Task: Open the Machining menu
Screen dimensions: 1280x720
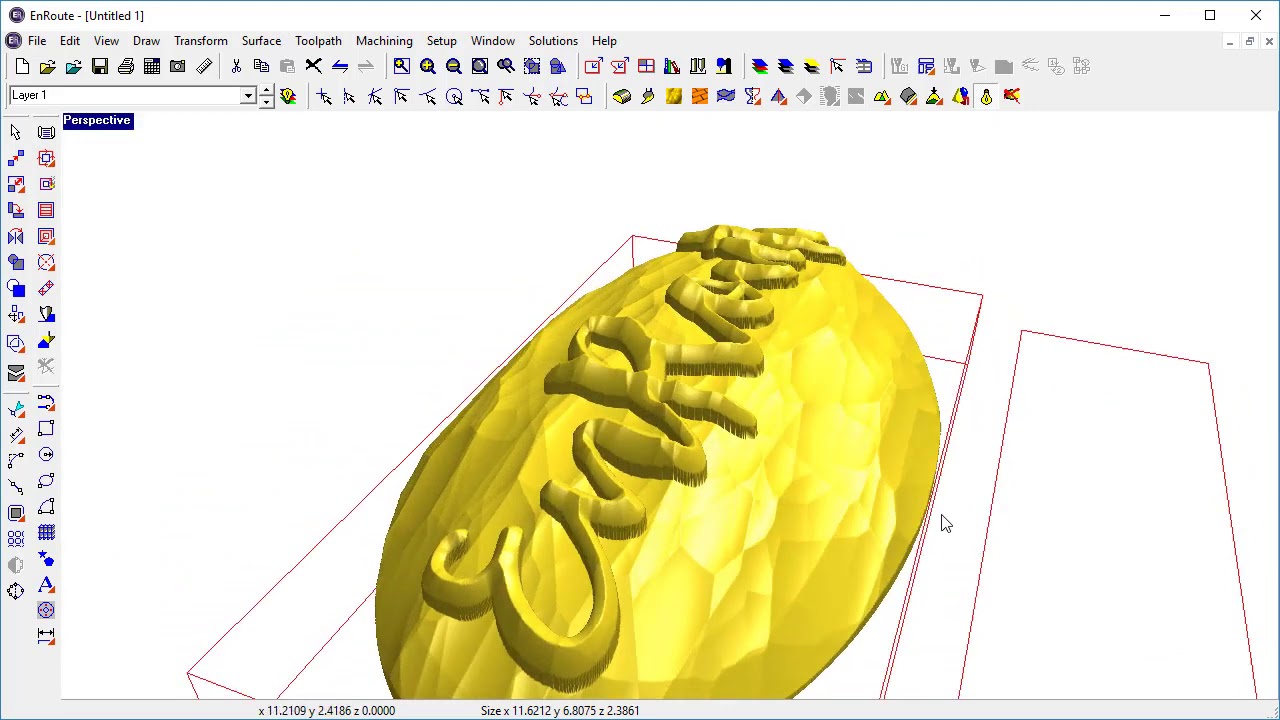Action: click(384, 41)
